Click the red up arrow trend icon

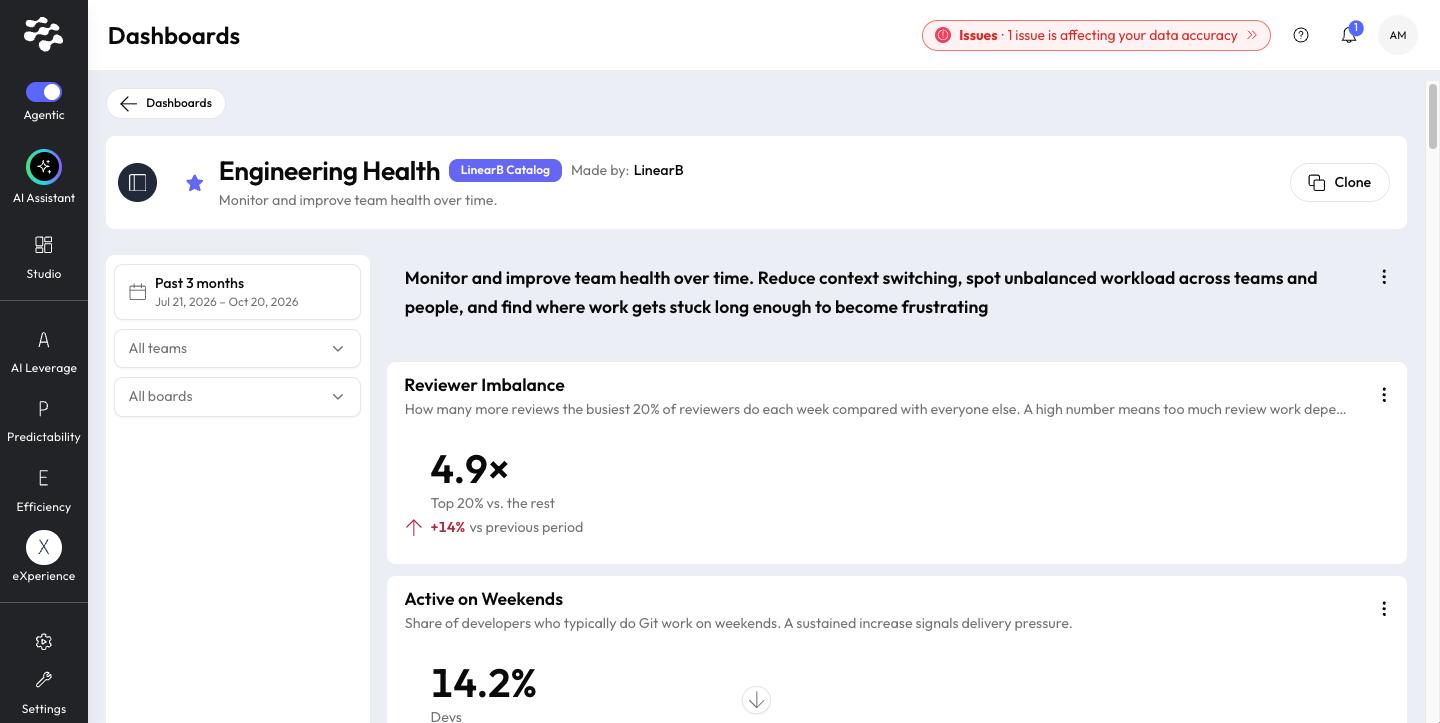click(414, 527)
